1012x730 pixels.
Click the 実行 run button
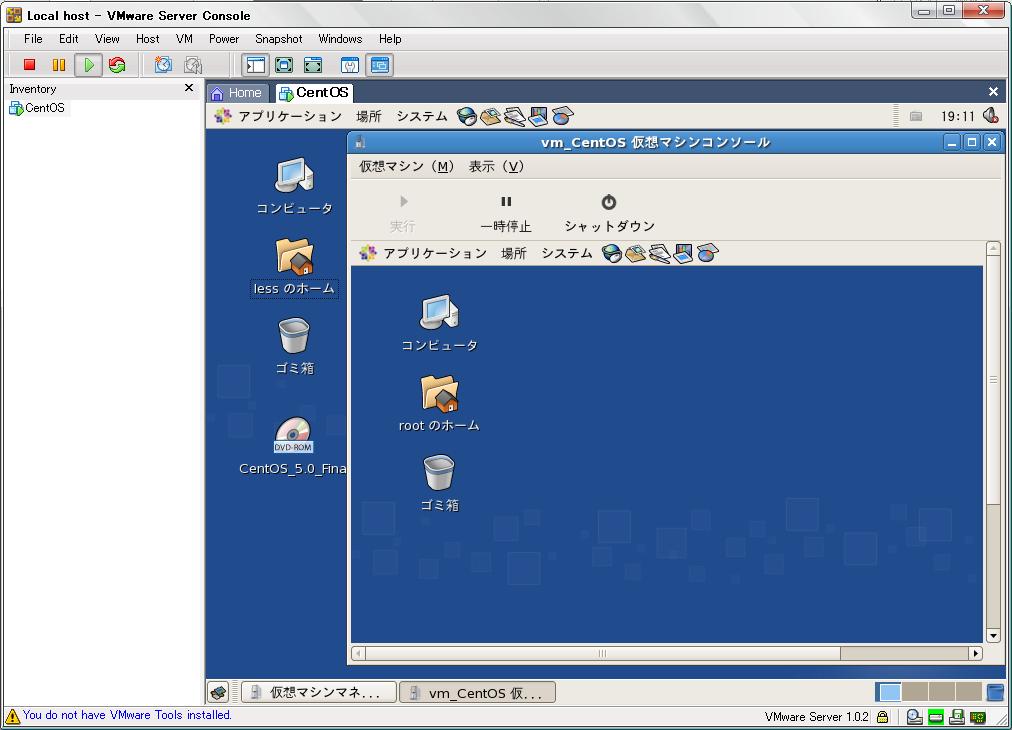403,214
